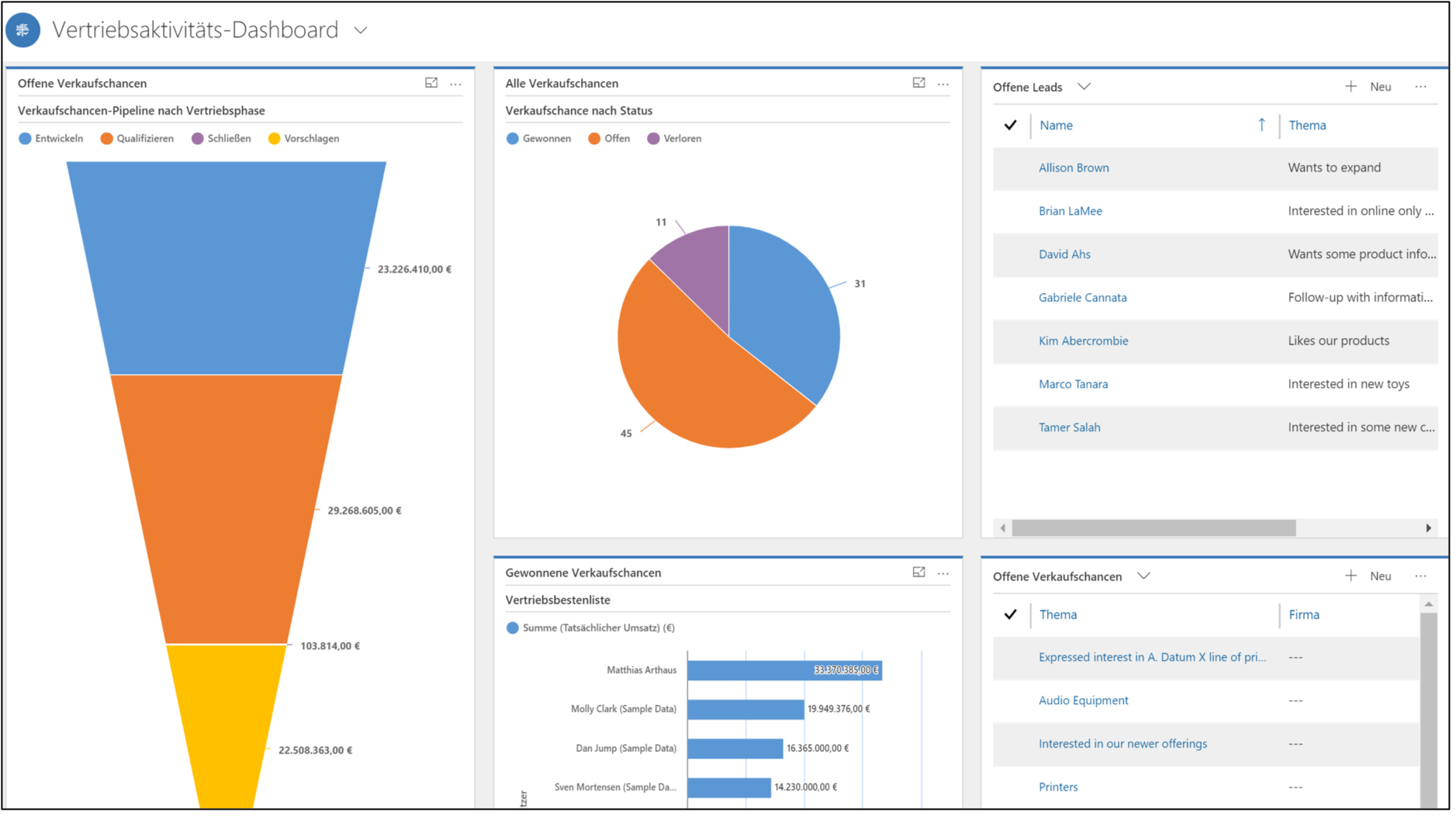Toggle select-all checkmark in Offene Leads
This screenshot has height=819, width=1456.
tap(1010, 125)
